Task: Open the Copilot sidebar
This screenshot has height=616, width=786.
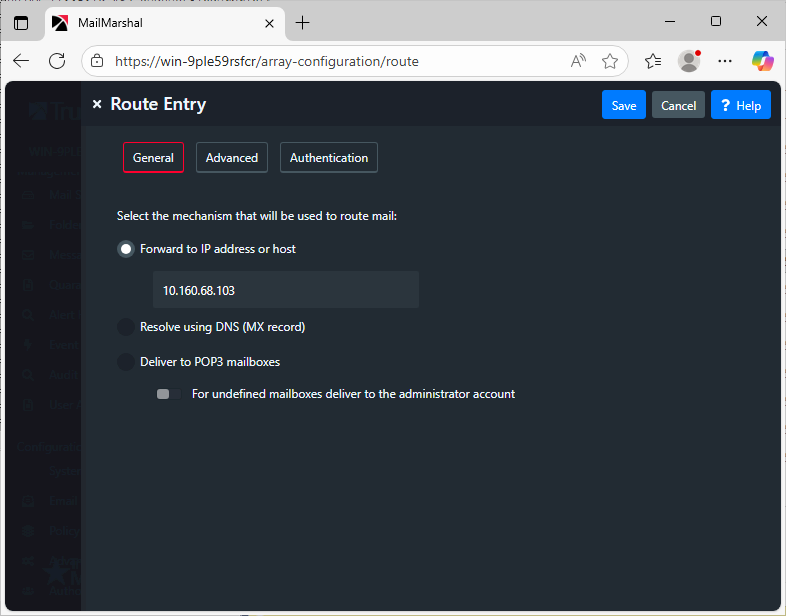Action: pyautogui.click(x=763, y=61)
